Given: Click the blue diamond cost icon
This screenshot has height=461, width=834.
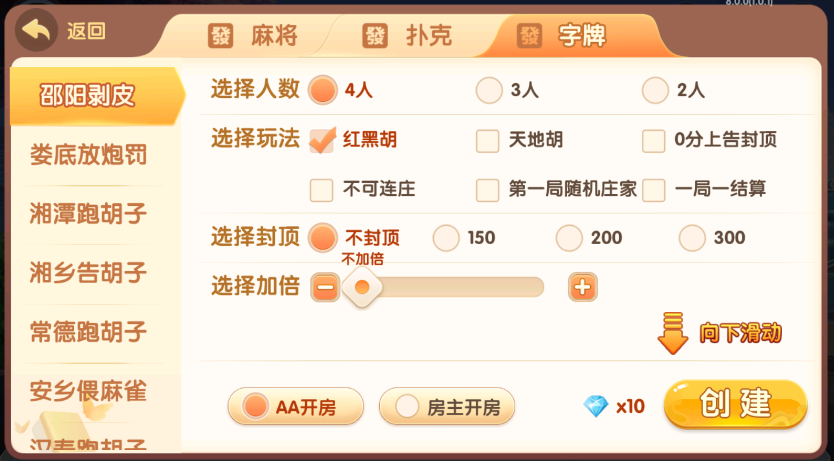Looking at the screenshot, I should point(596,406).
